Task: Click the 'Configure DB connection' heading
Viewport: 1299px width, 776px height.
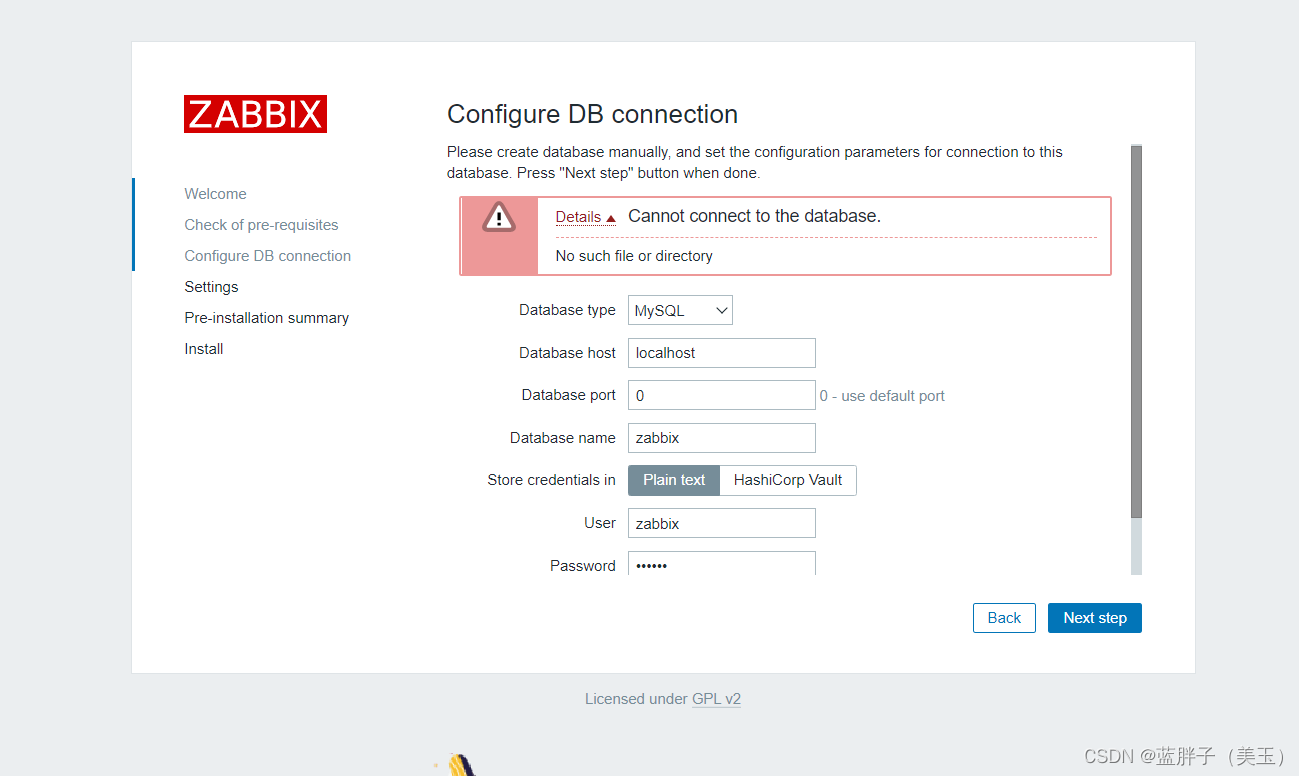Action: coord(592,114)
